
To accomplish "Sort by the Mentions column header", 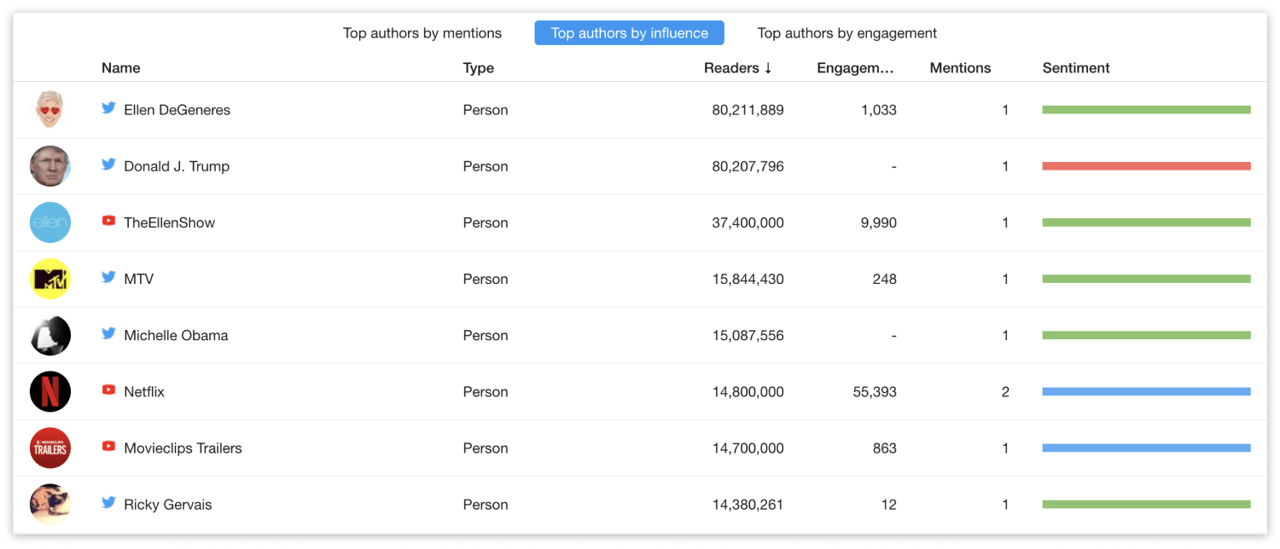I will tap(960, 68).
